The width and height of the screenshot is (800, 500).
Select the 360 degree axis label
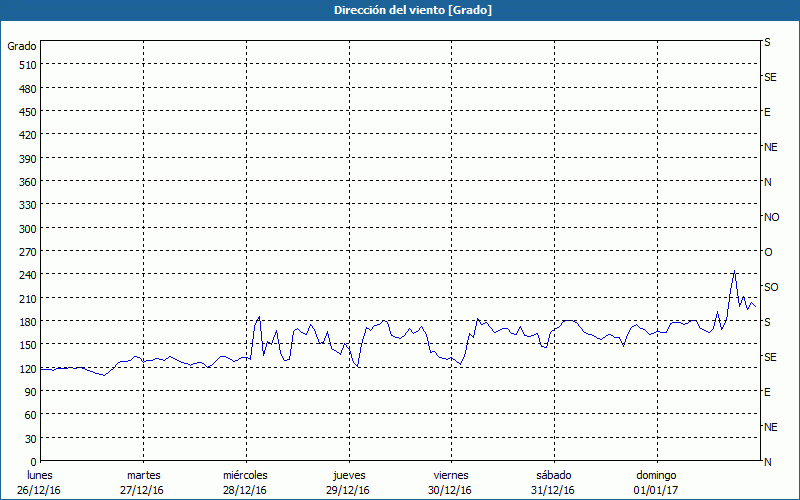click(x=27, y=181)
